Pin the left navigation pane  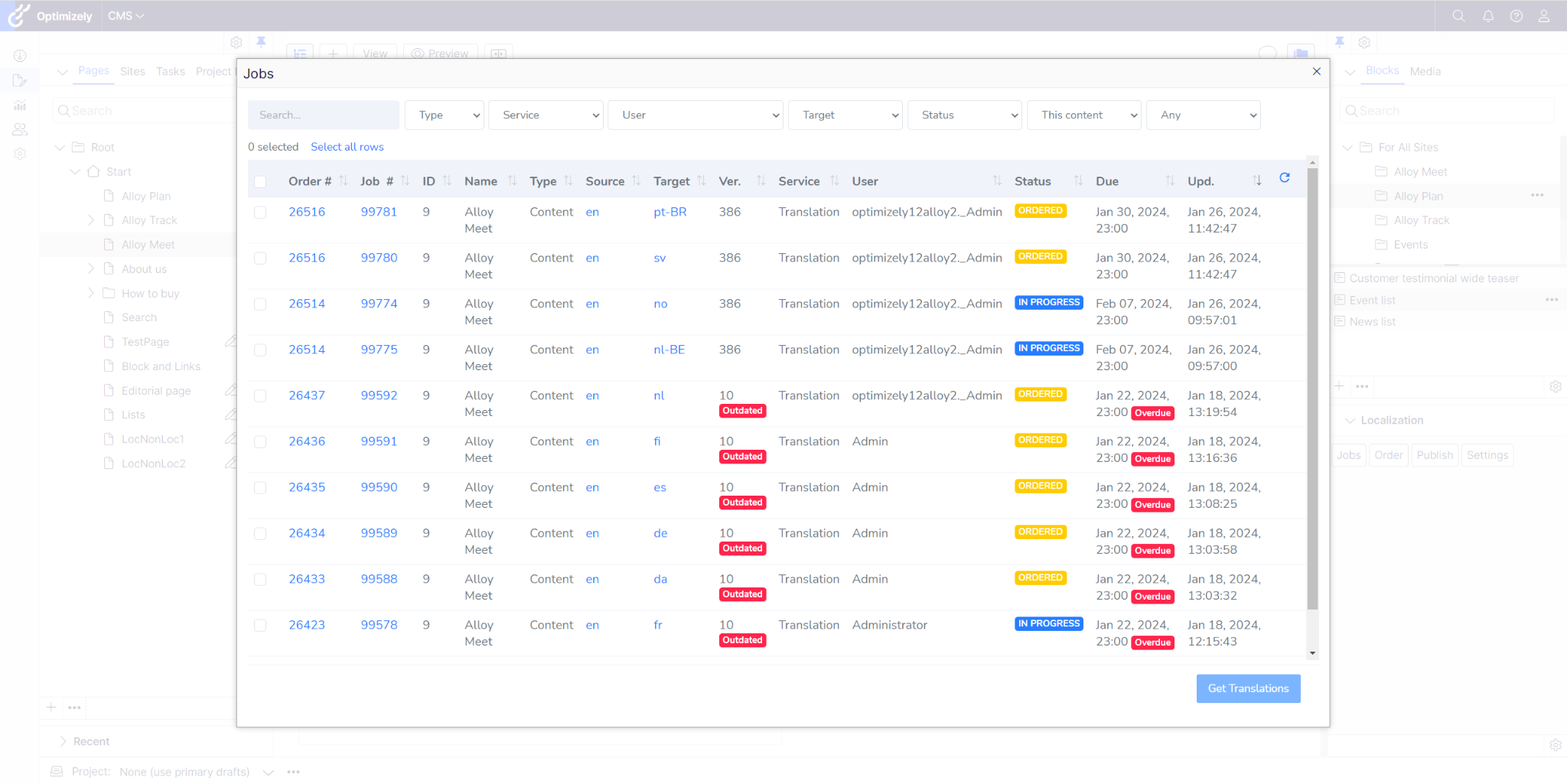point(261,42)
